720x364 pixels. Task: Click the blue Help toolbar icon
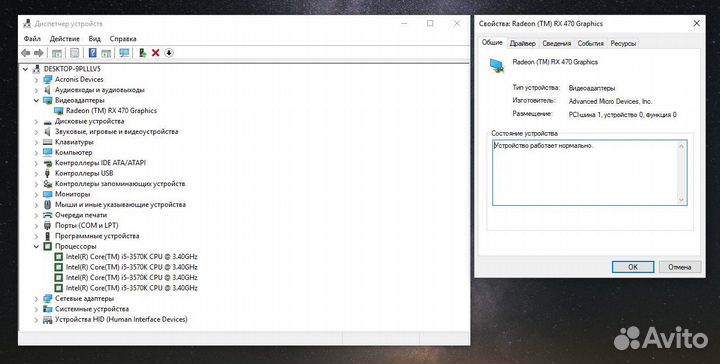92,53
